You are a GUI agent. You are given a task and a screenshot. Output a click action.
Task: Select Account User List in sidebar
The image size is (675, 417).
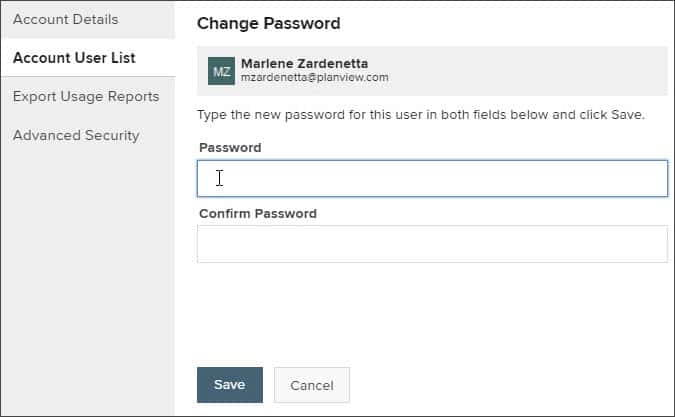point(74,58)
